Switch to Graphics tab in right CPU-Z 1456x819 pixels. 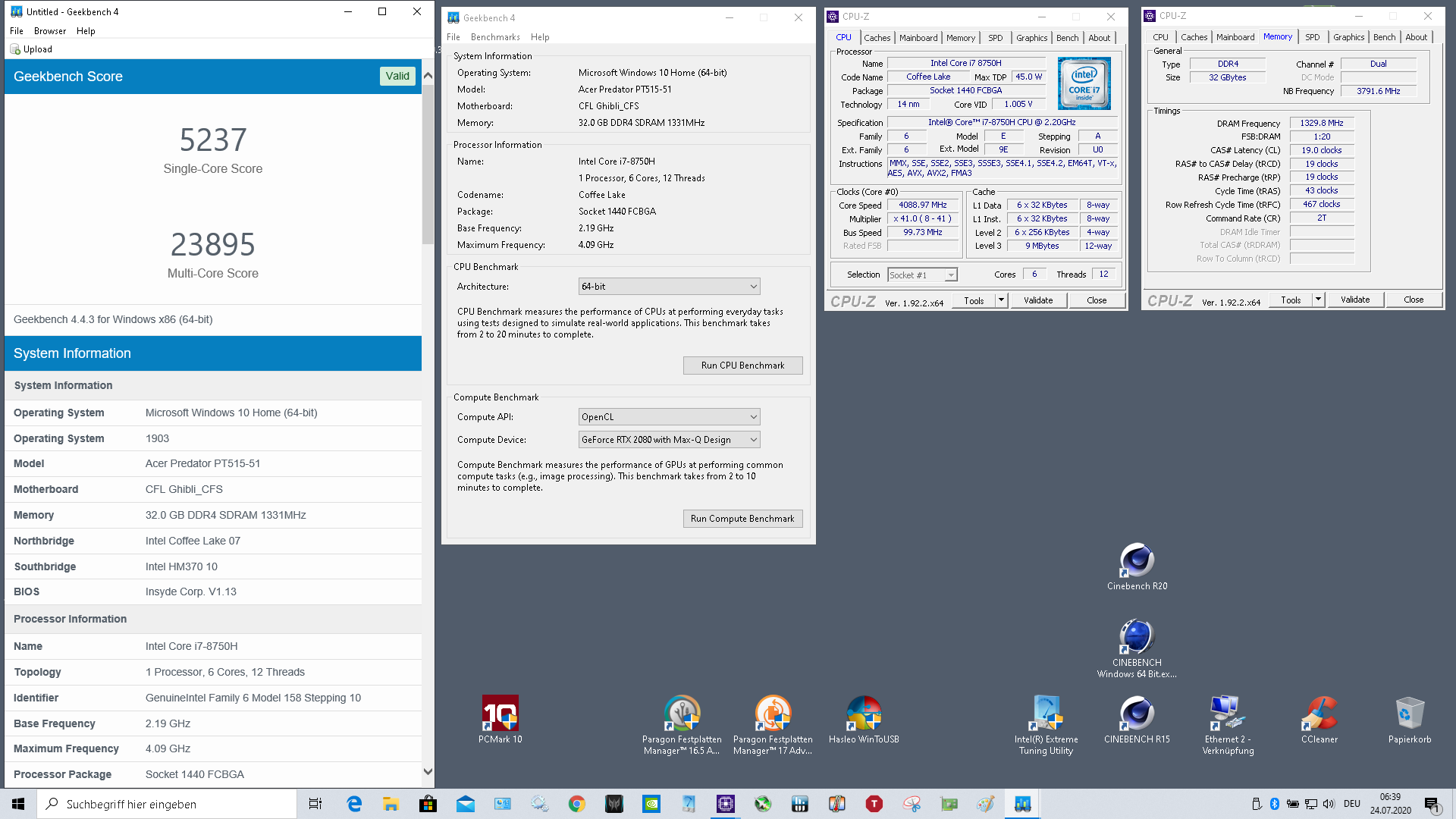(1348, 37)
